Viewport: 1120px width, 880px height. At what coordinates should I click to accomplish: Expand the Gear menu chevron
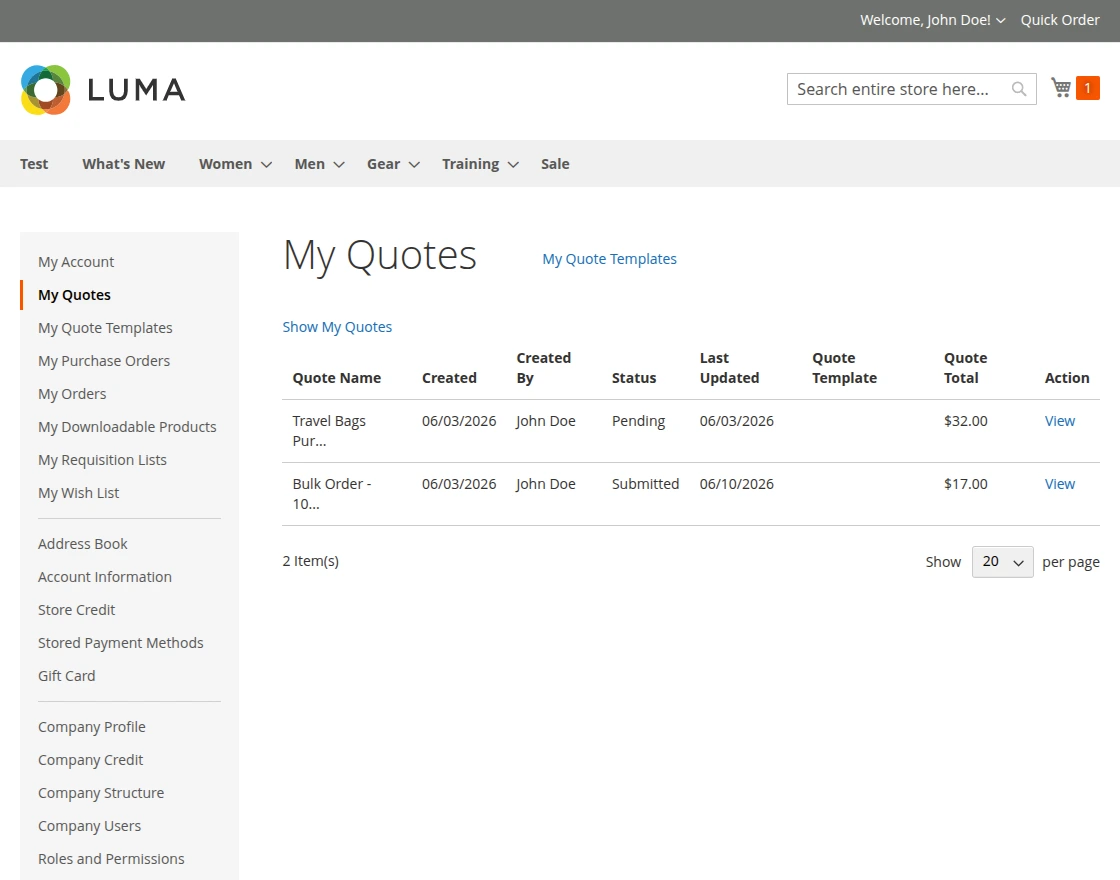[414, 165]
